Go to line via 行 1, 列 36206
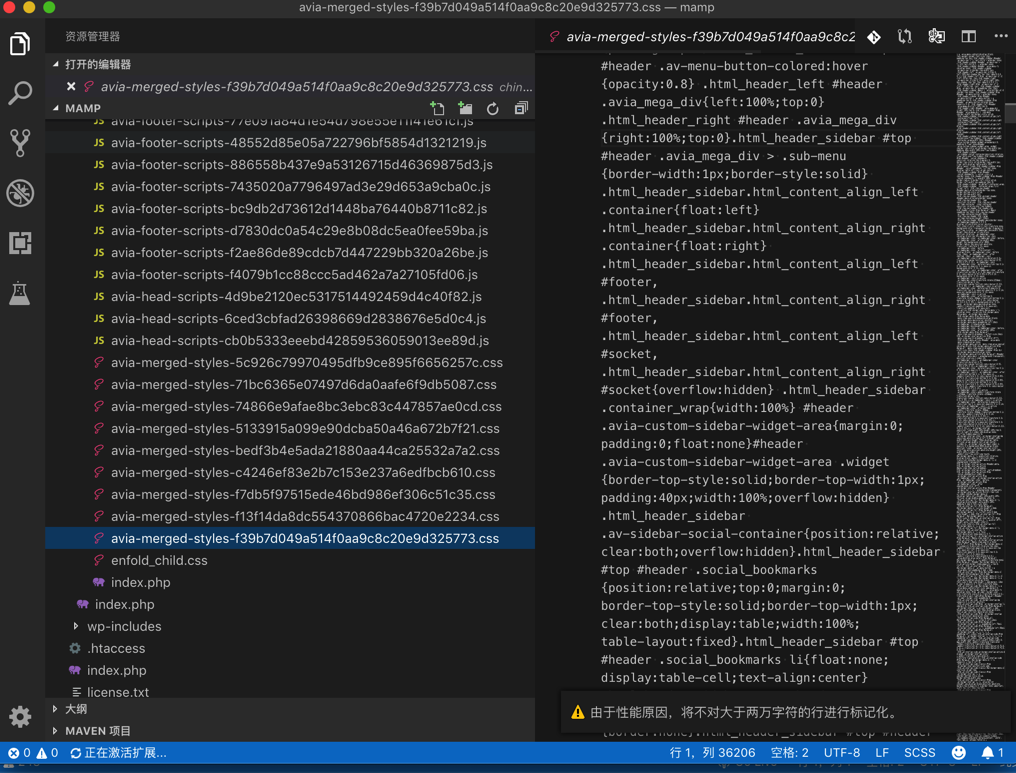 point(711,752)
